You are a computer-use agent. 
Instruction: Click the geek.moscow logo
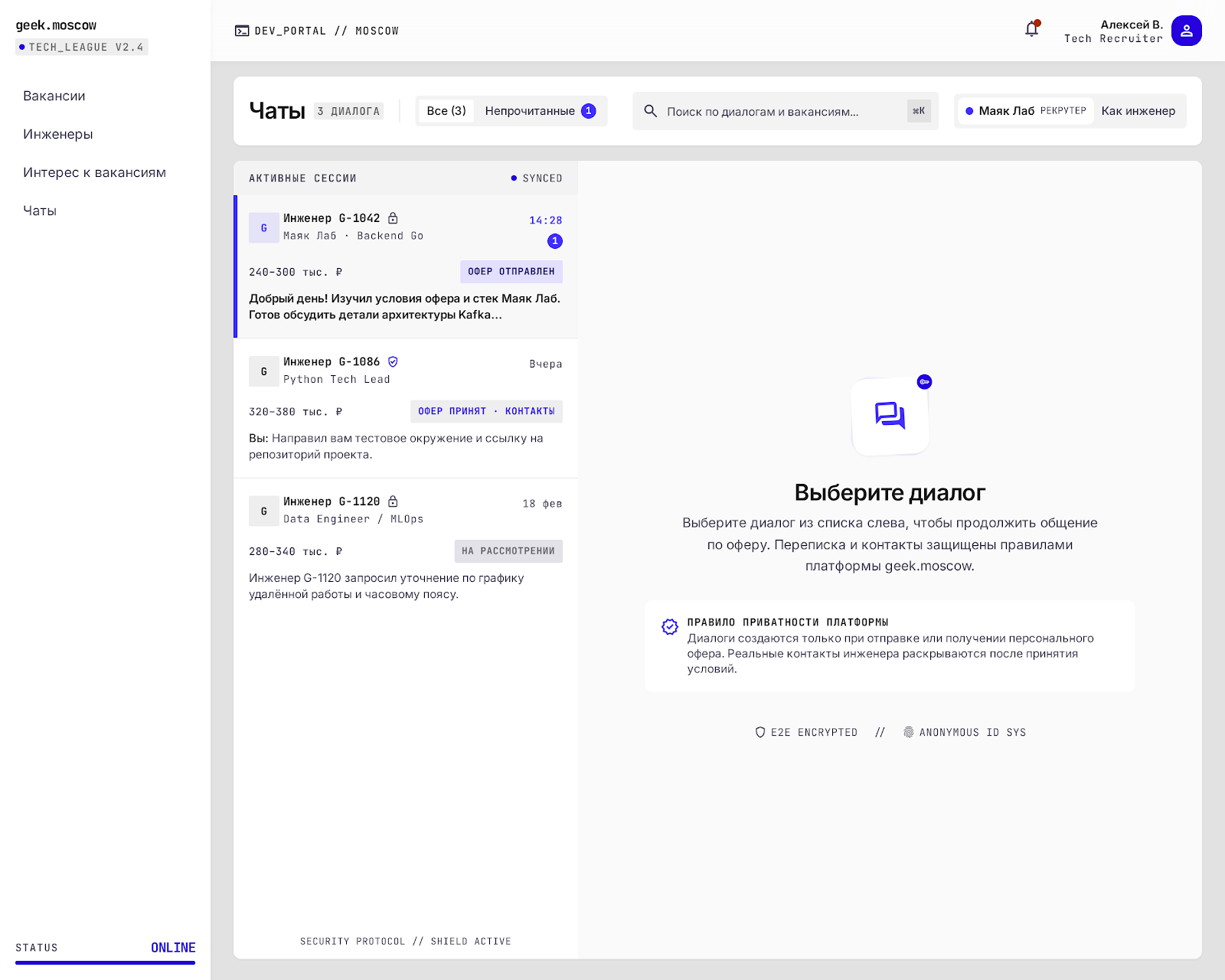coord(56,25)
